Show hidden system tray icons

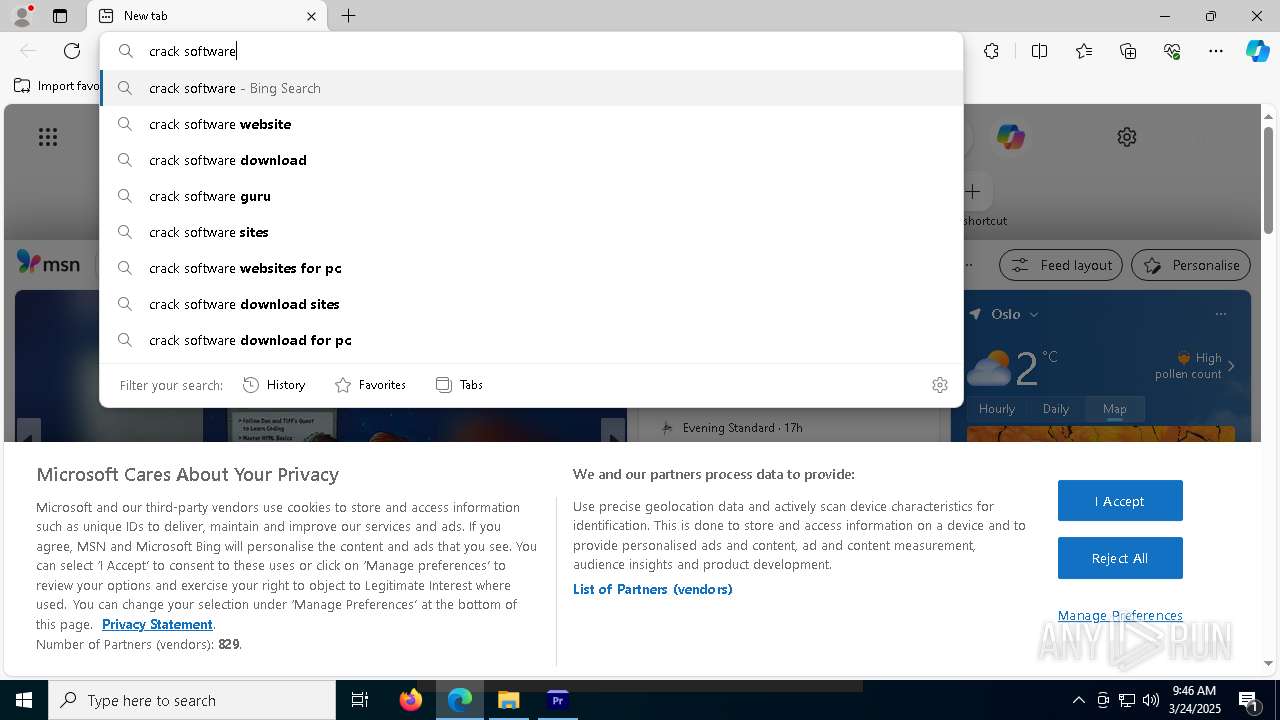coord(1078,700)
